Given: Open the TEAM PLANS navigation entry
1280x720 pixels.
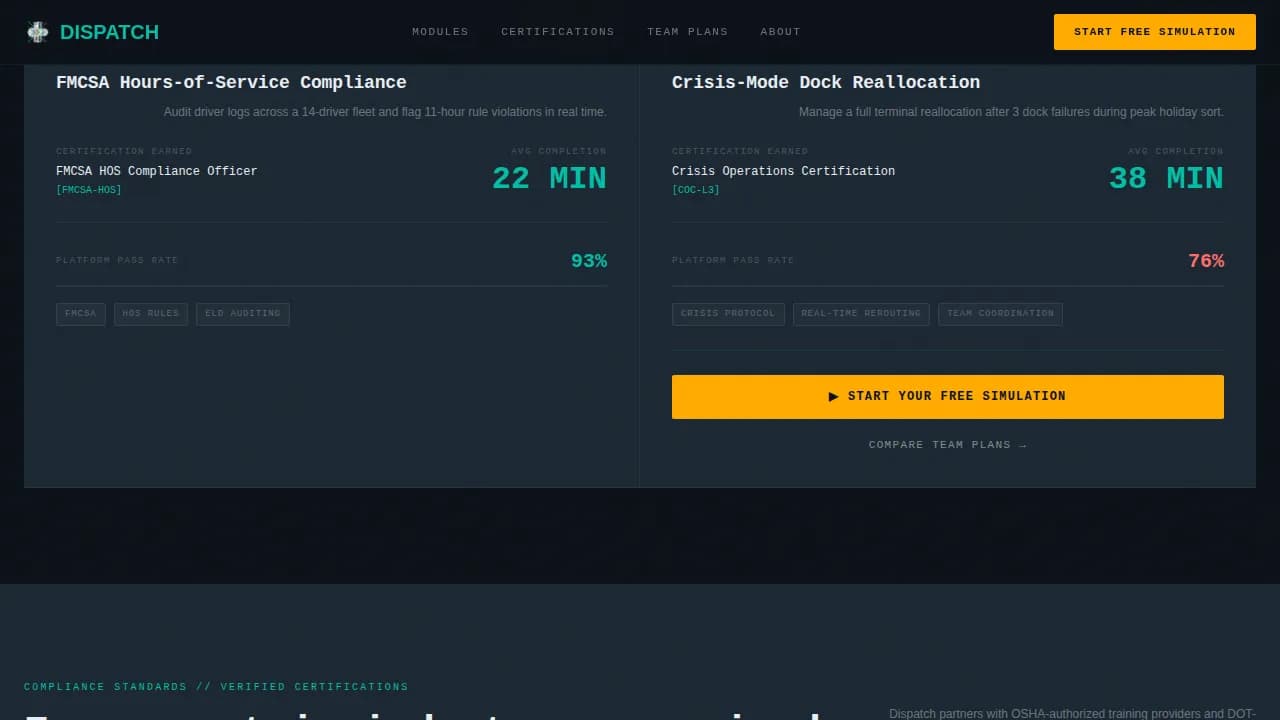Looking at the screenshot, I should coord(687,31).
